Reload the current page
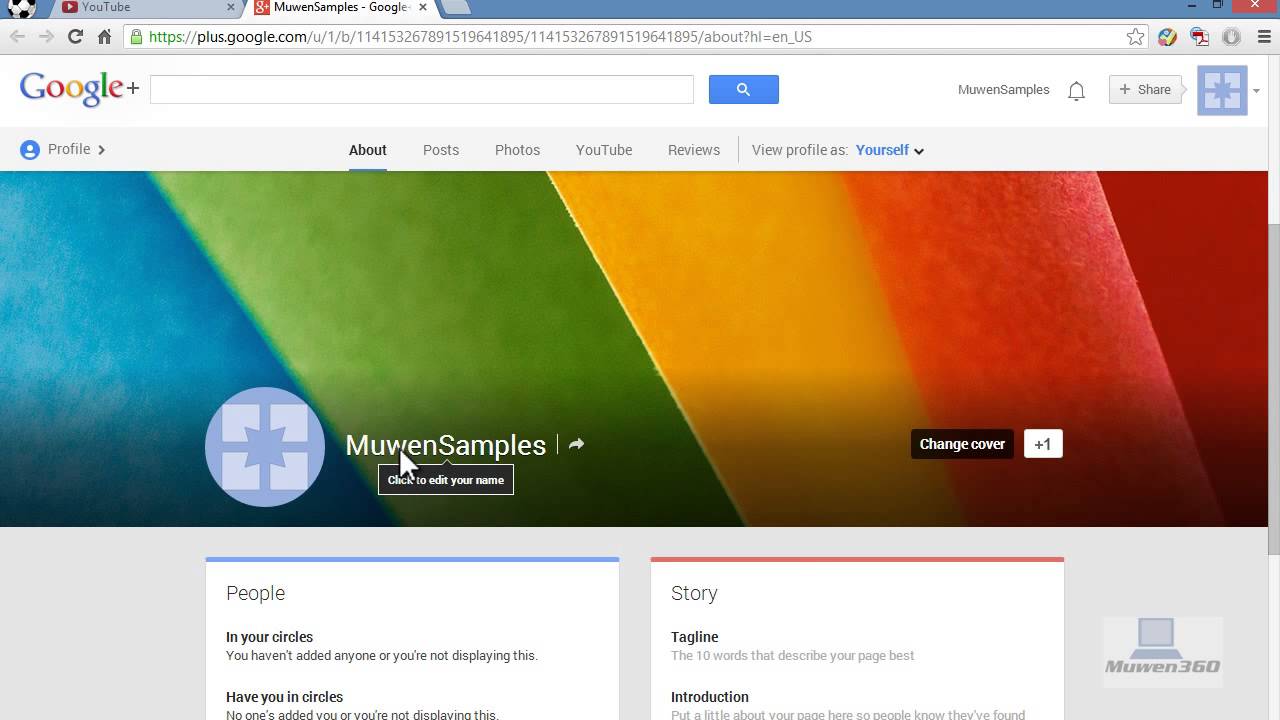 tap(75, 37)
